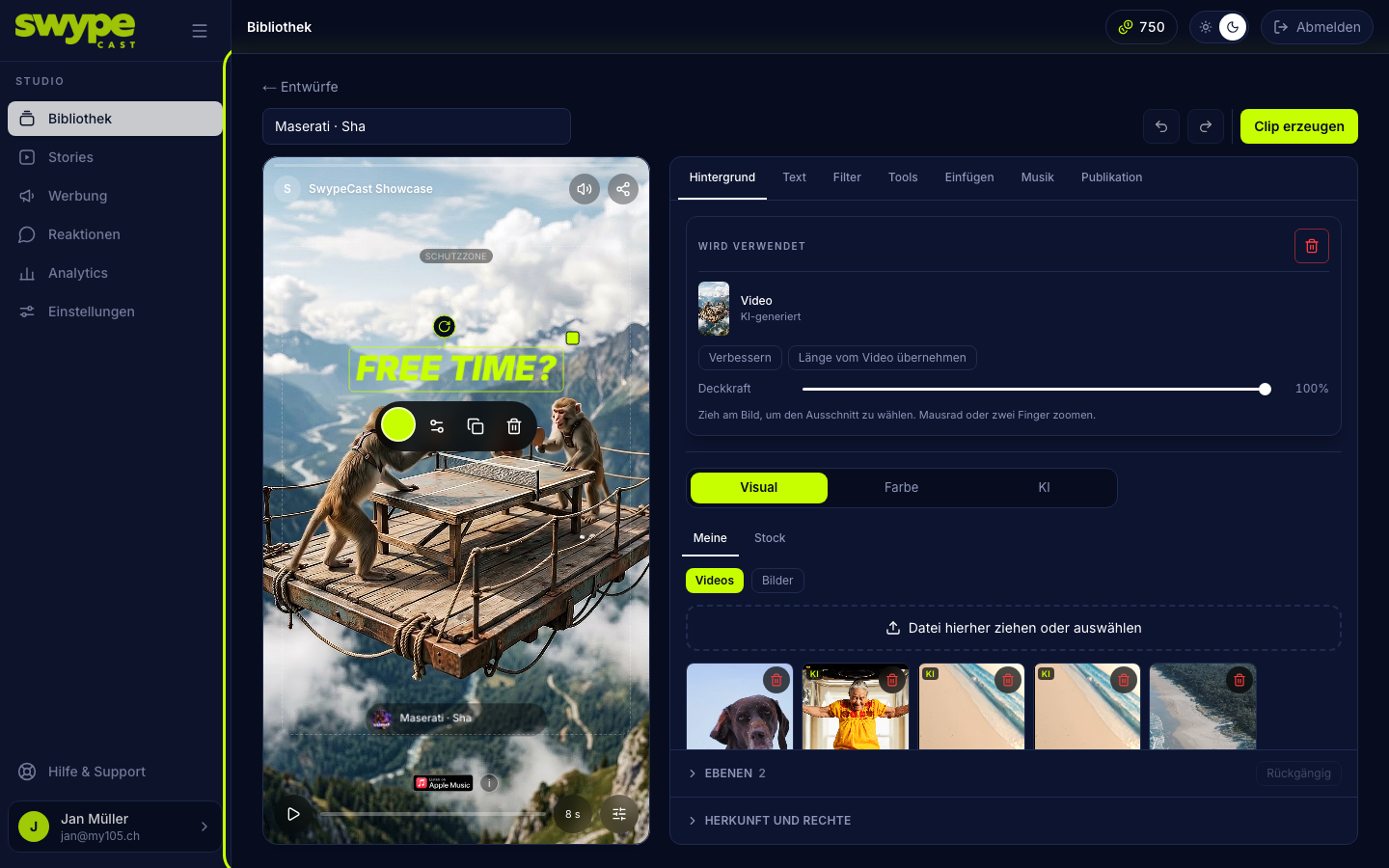This screenshot has height=868, width=1389.
Task: Go back to Entwürfe
Action: [x=300, y=87]
